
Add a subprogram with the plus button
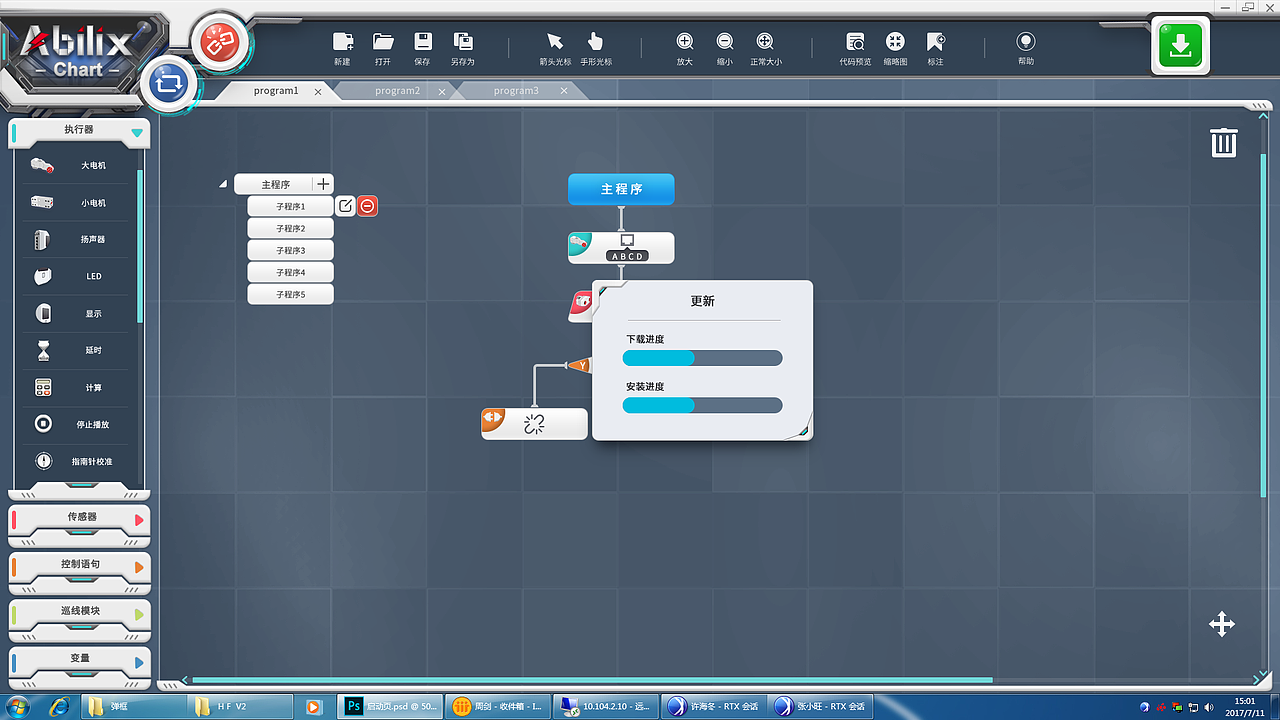(x=323, y=184)
